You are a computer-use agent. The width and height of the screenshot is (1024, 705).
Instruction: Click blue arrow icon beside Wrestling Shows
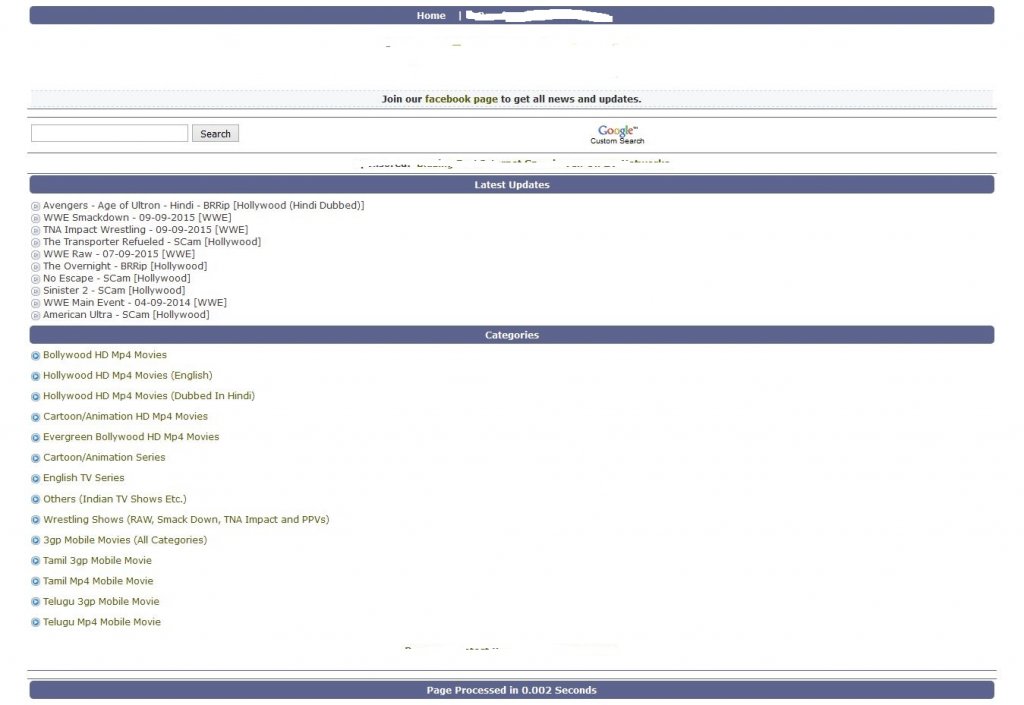click(35, 520)
